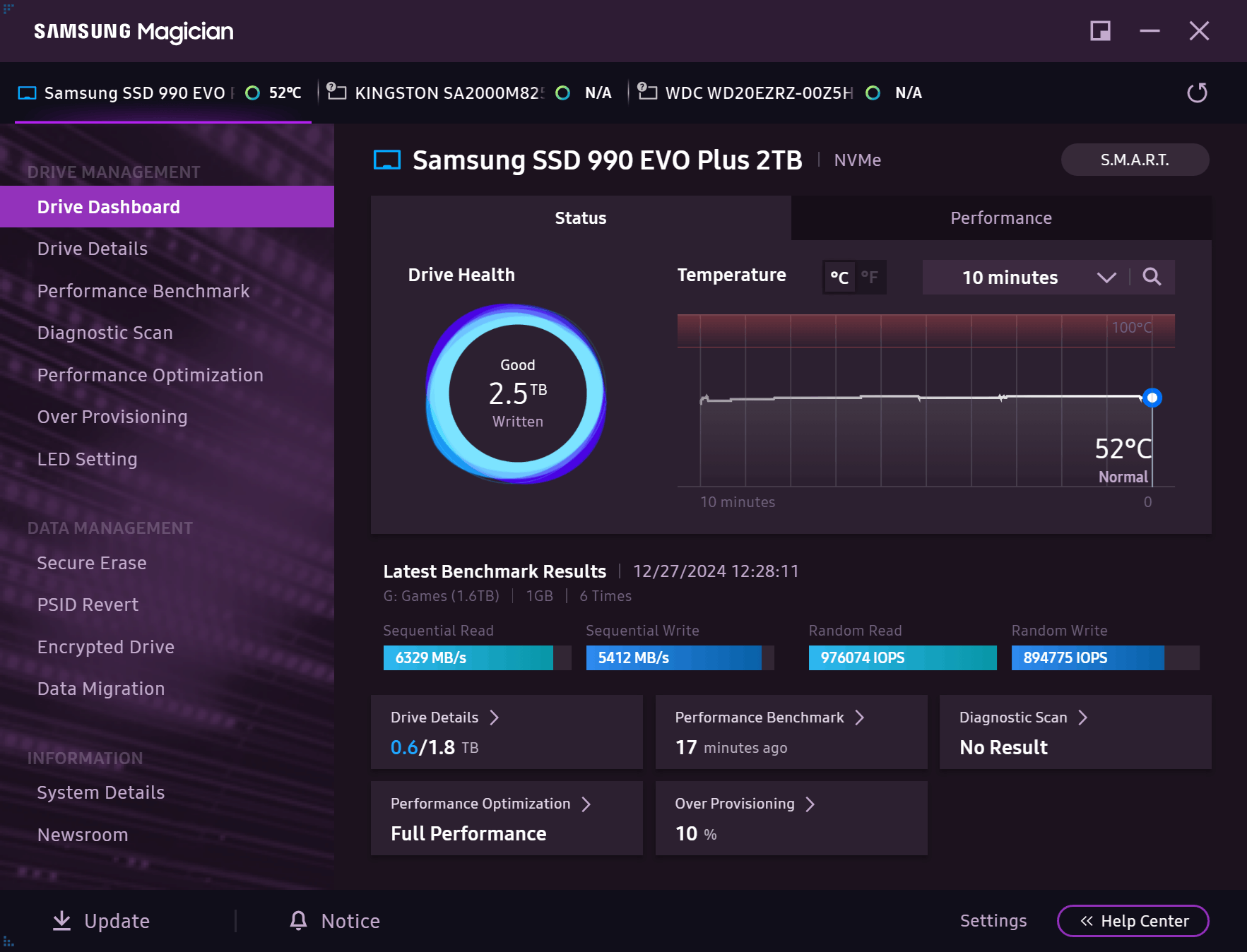The width and height of the screenshot is (1247, 952).
Task: Click the monitor icon next to drive title
Action: (x=387, y=160)
